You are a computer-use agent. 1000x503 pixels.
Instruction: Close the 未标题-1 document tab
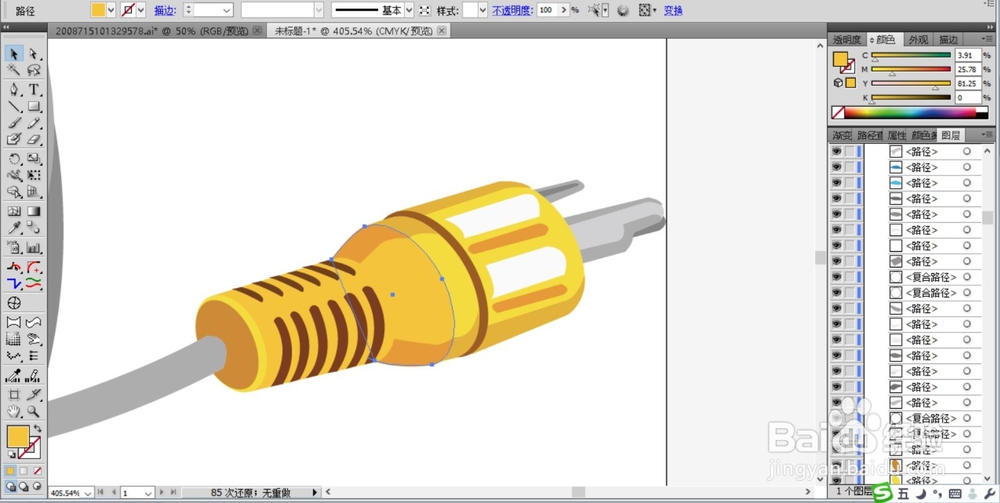442,31
